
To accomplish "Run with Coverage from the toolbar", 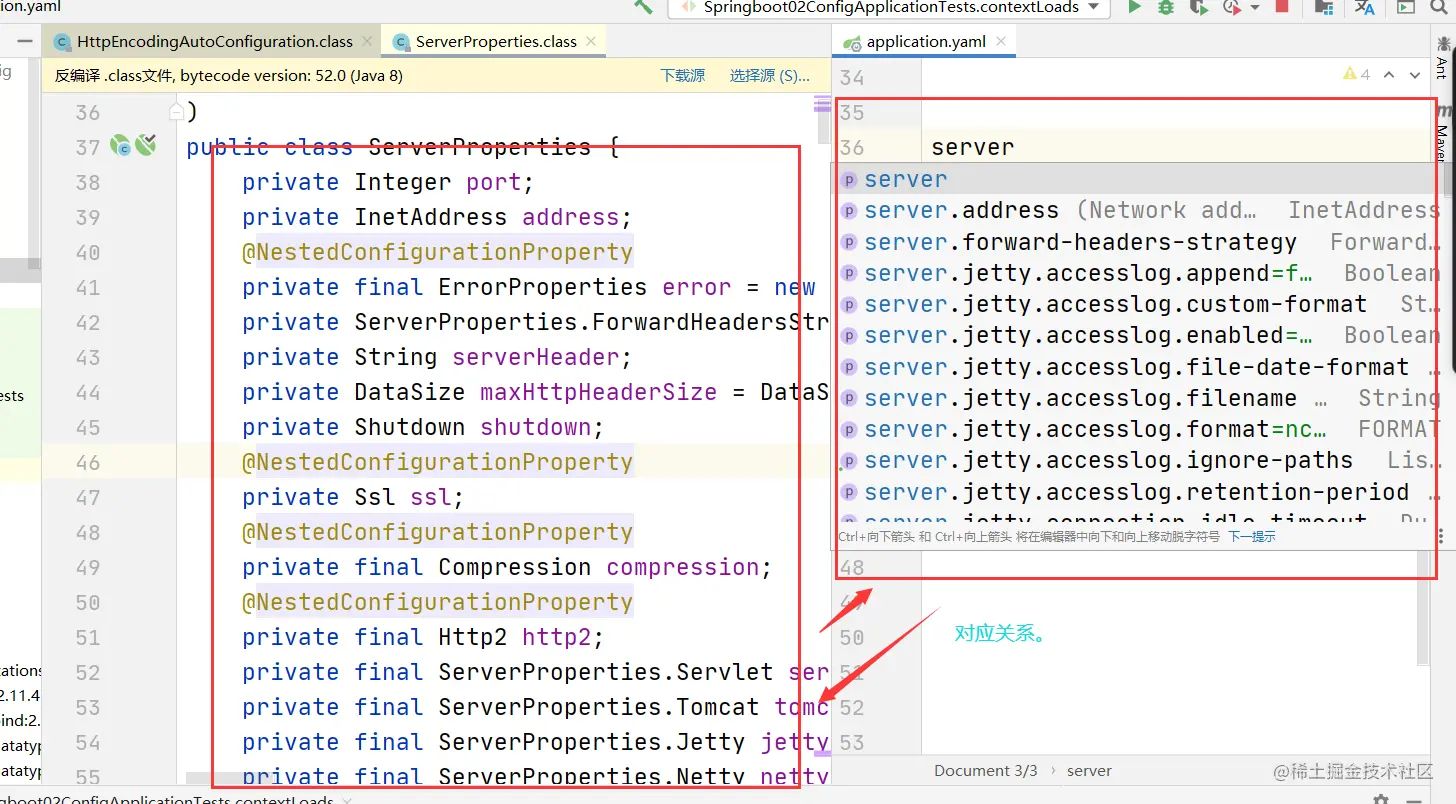I will (x=1198, y=7).
